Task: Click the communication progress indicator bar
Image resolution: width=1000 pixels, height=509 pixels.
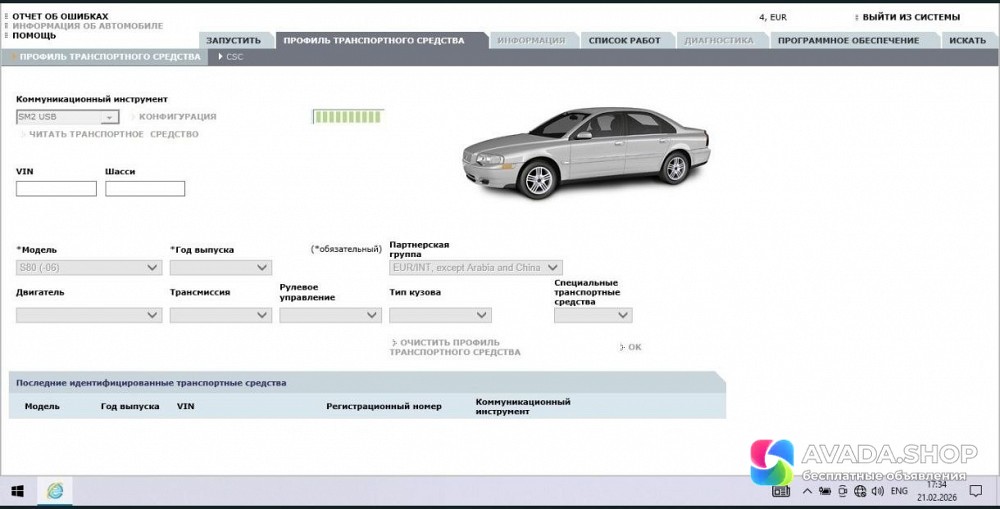Action: click(348, 117)
